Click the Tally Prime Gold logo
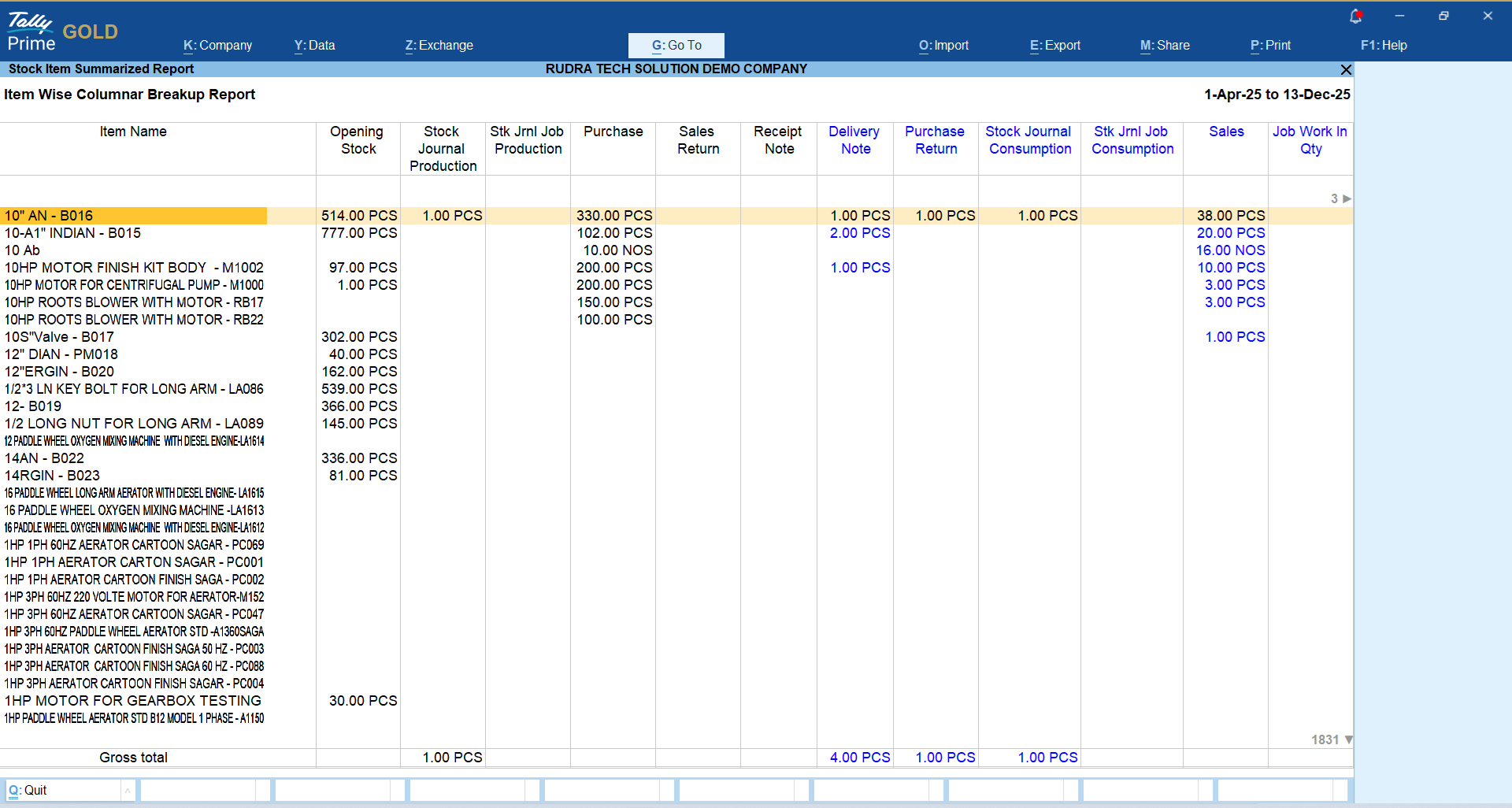 [62, 32]
